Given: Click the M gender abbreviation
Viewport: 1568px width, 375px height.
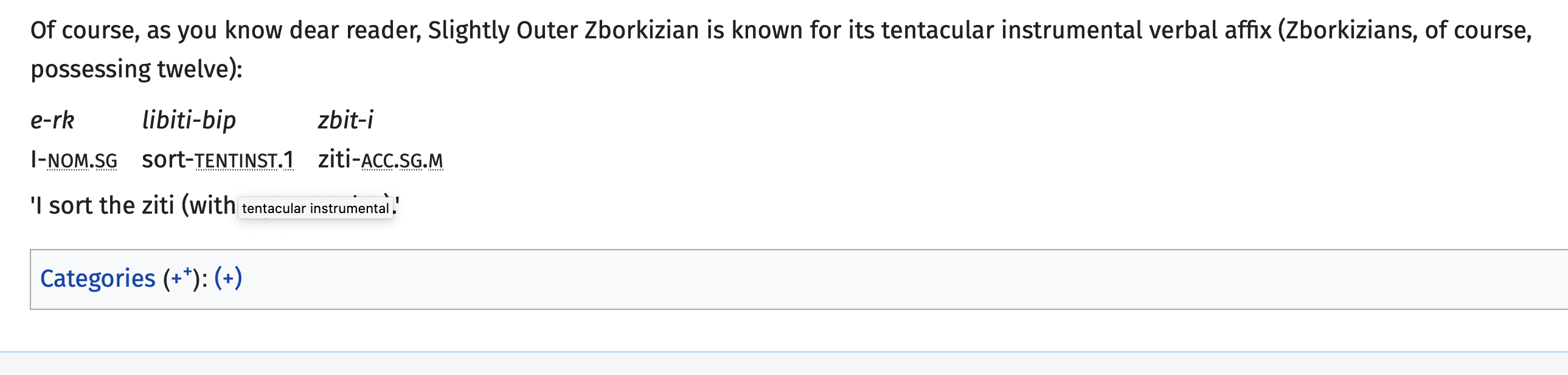Looking at the screenshot, I should 436,161.
